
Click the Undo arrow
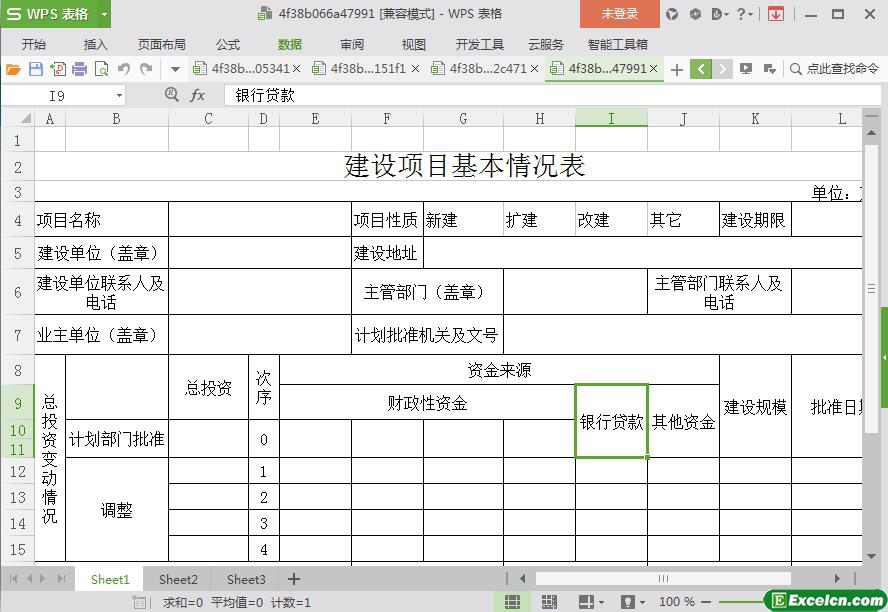[123, 69]
